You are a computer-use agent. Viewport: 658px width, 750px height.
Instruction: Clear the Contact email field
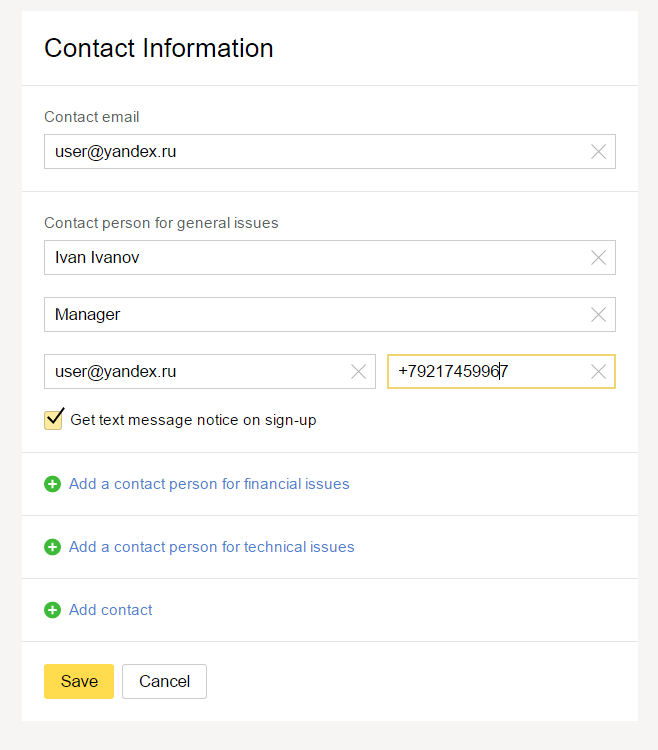coord(598,152)
